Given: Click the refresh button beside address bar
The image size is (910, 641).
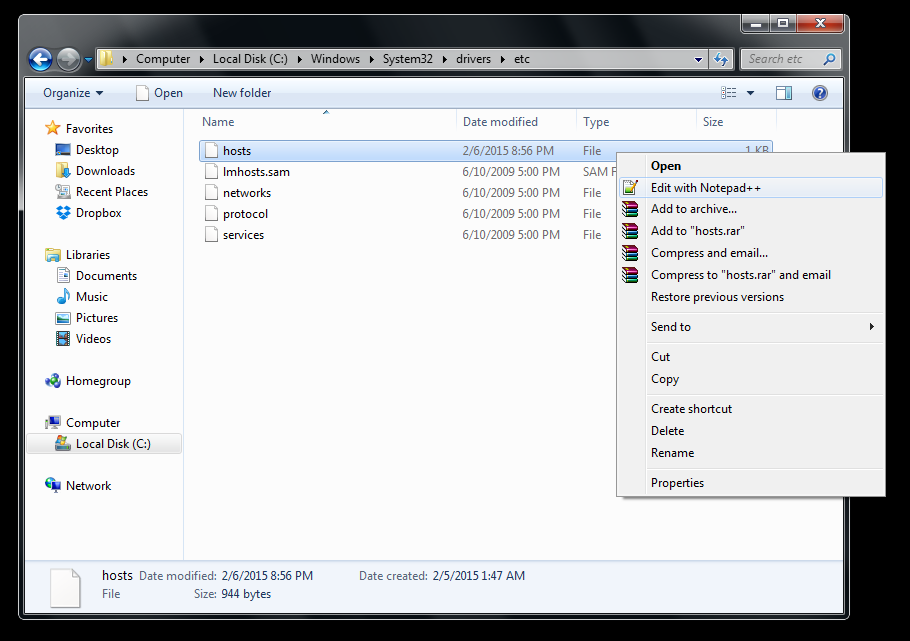Looking at the screenshot, I should click(721, 59).
